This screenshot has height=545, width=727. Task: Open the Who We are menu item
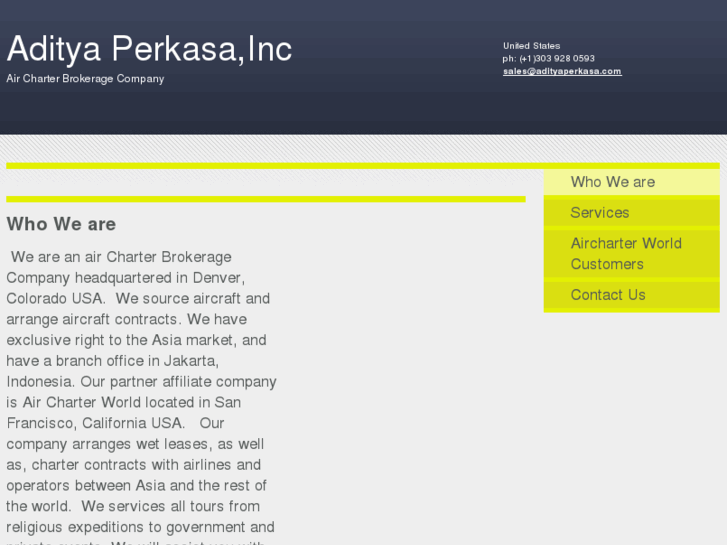tap(631, 182)
